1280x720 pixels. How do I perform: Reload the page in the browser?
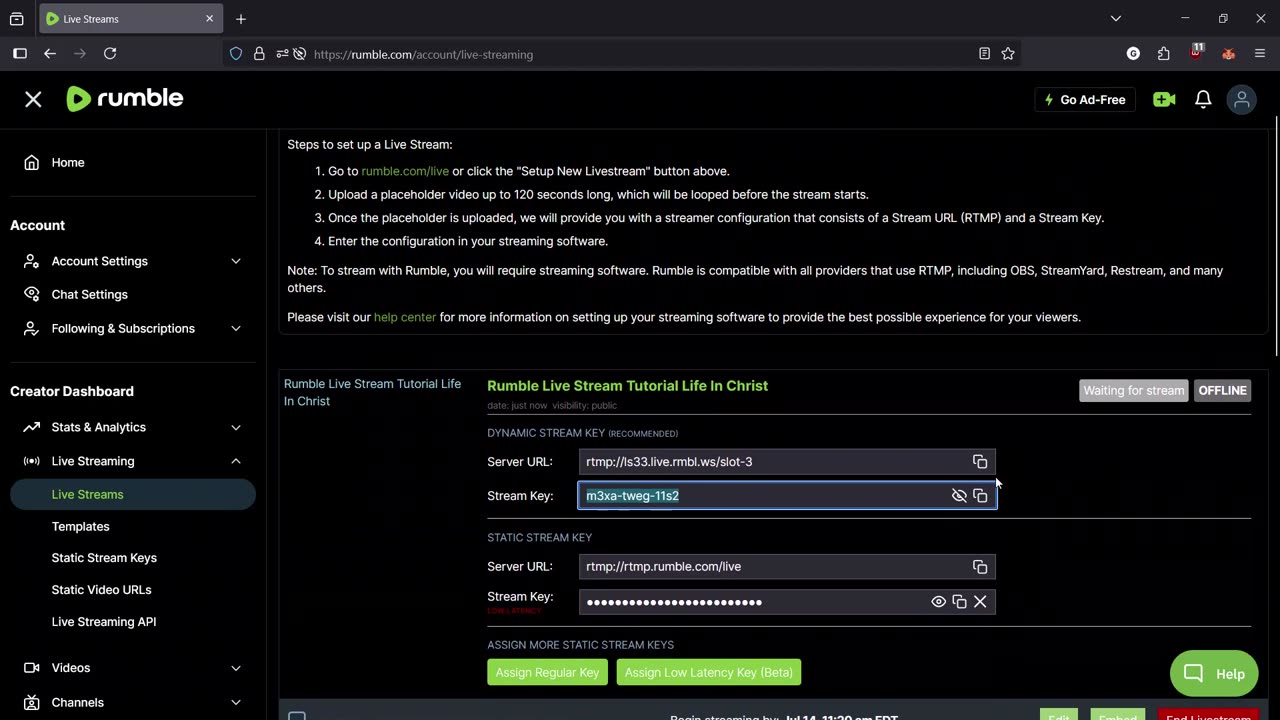(x=110, y=54)
